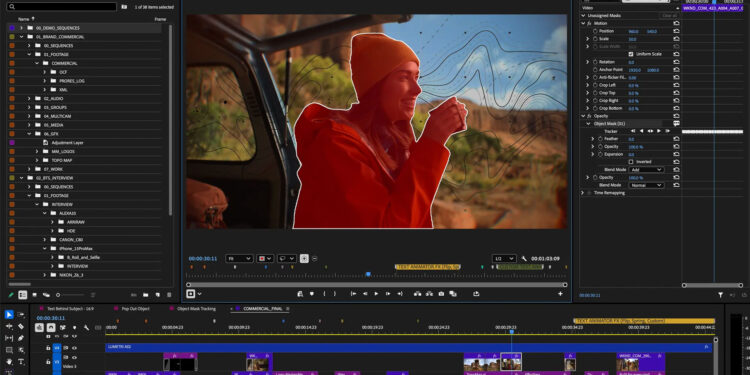Click Mark In in Program Monitor
This screenshot has height=375, width=750.
[x=323, y=294]
